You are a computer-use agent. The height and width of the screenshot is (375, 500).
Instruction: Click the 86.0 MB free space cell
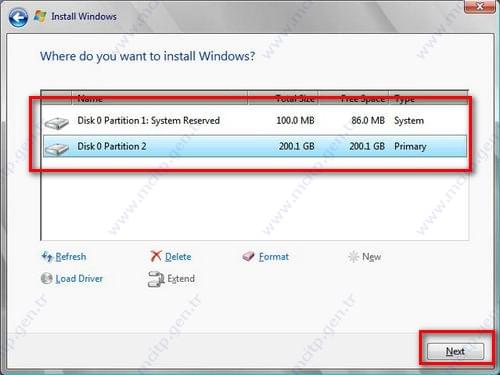coord(368,120)
